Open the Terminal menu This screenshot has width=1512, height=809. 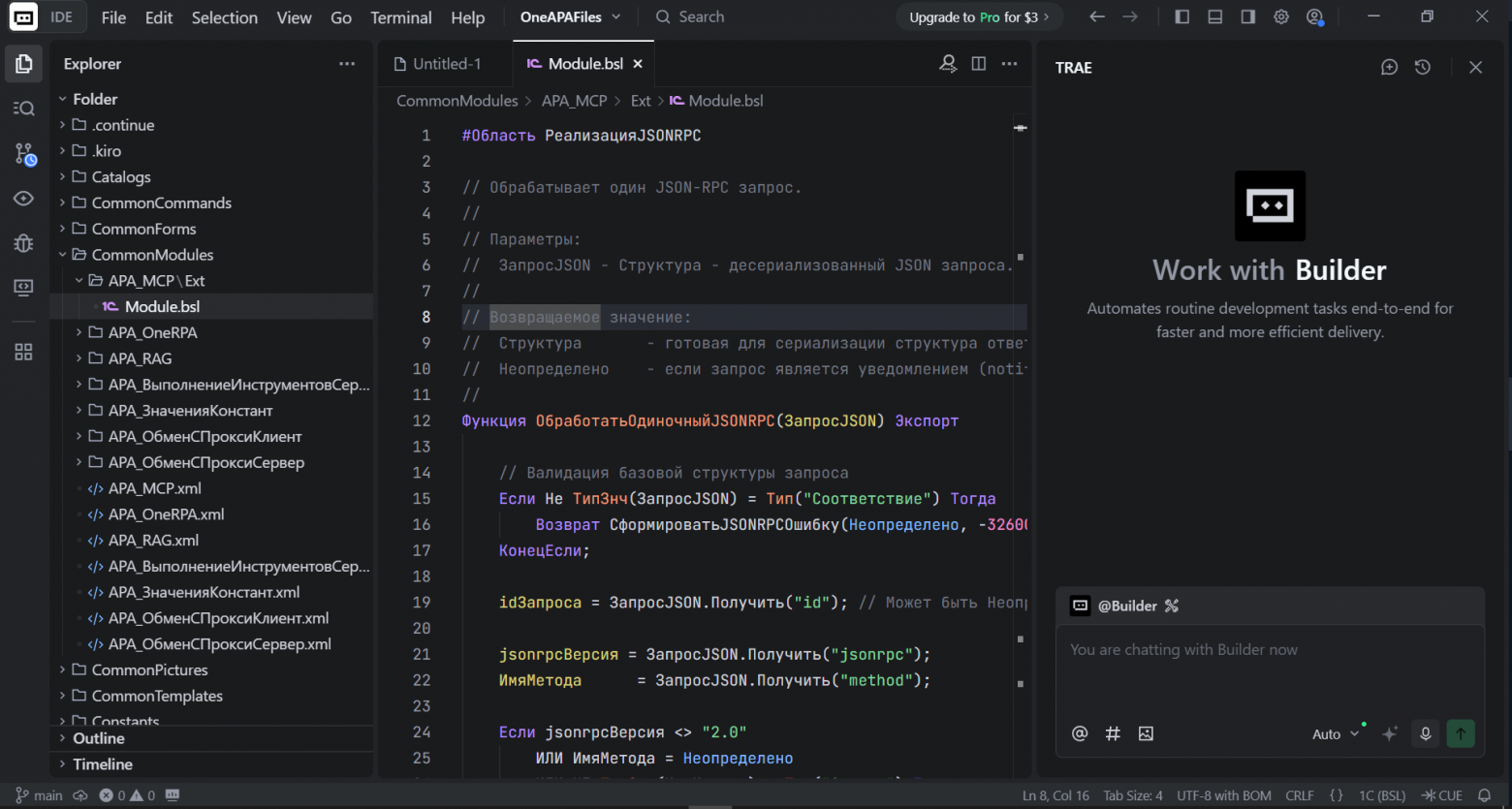coord(400,16)
